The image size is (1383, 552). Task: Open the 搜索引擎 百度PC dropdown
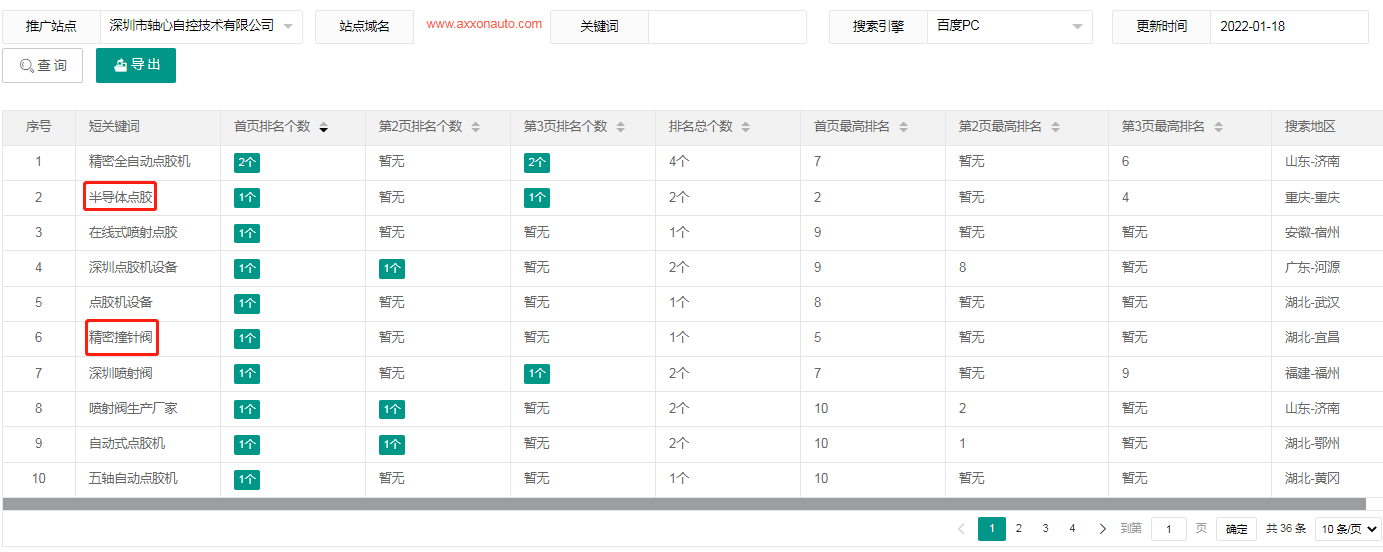(x=1010, y=27)
